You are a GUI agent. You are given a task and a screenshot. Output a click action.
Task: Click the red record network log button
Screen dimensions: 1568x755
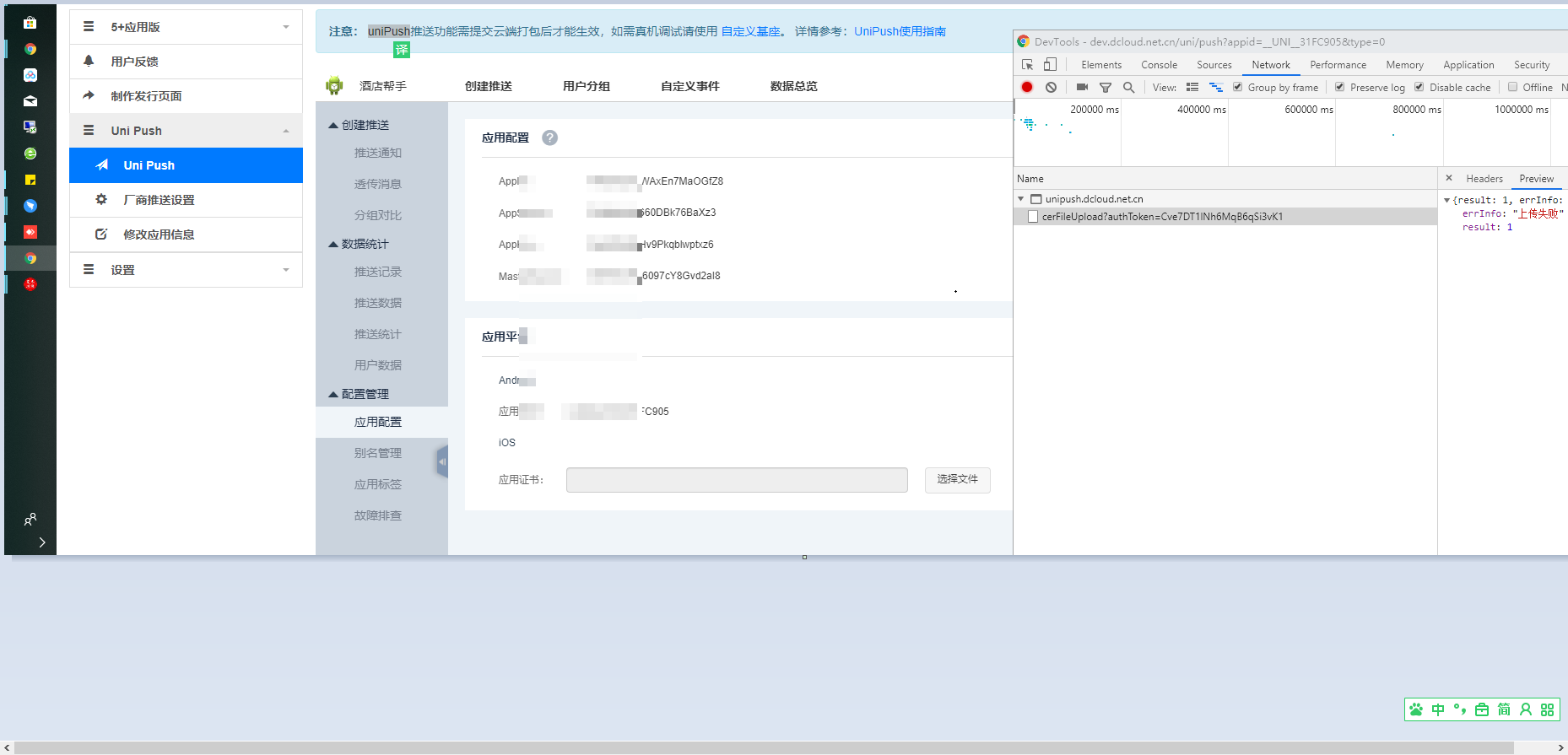(x=1027, y=87)
